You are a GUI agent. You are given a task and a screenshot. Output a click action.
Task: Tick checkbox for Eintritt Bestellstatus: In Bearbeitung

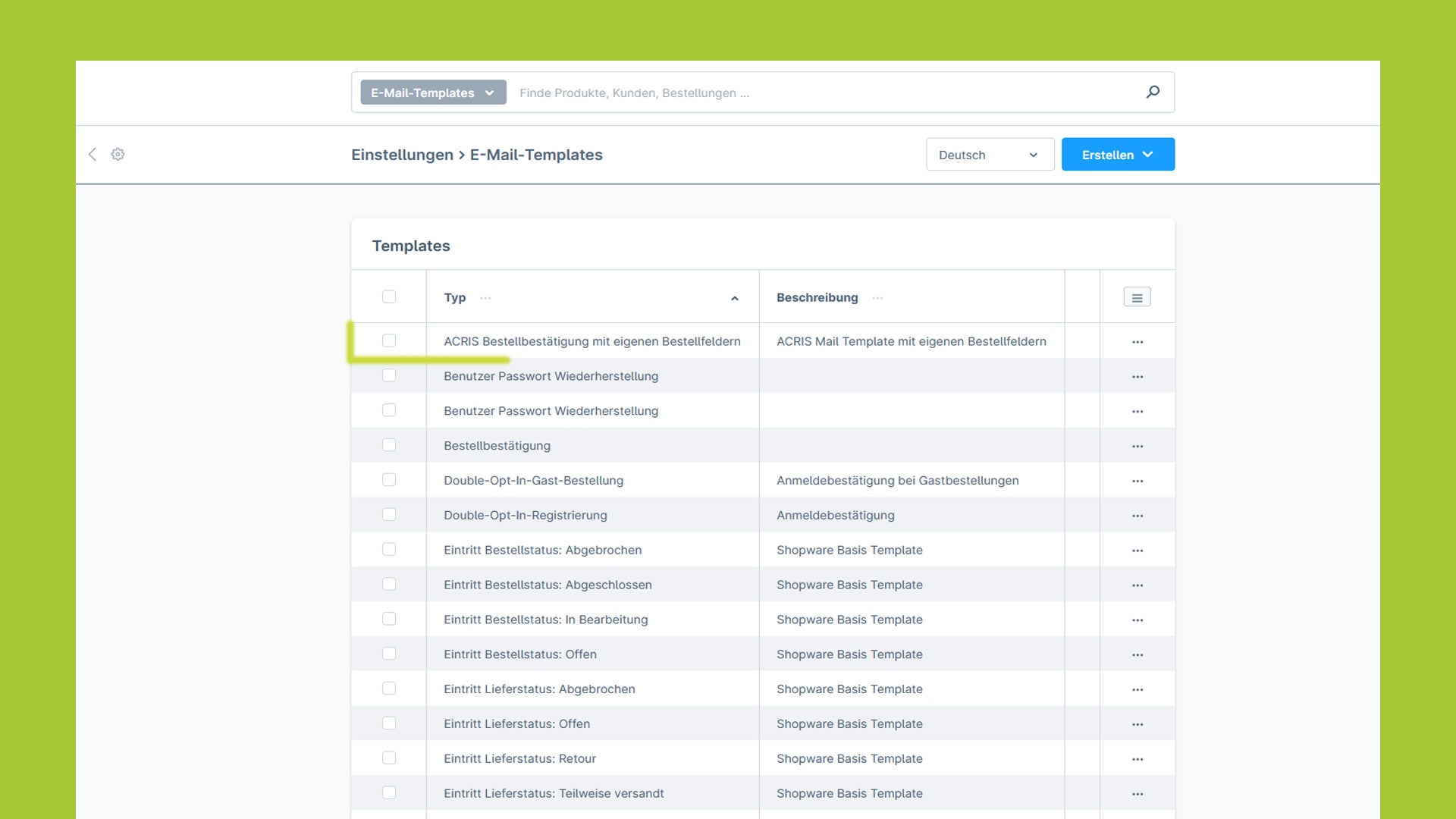(x=389, y=619)
